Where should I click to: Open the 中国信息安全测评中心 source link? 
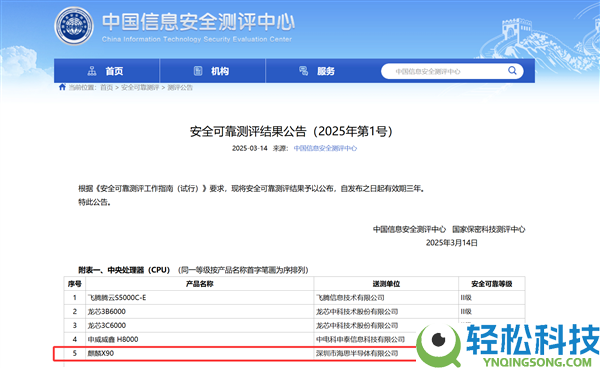click(x=325, y=148)
